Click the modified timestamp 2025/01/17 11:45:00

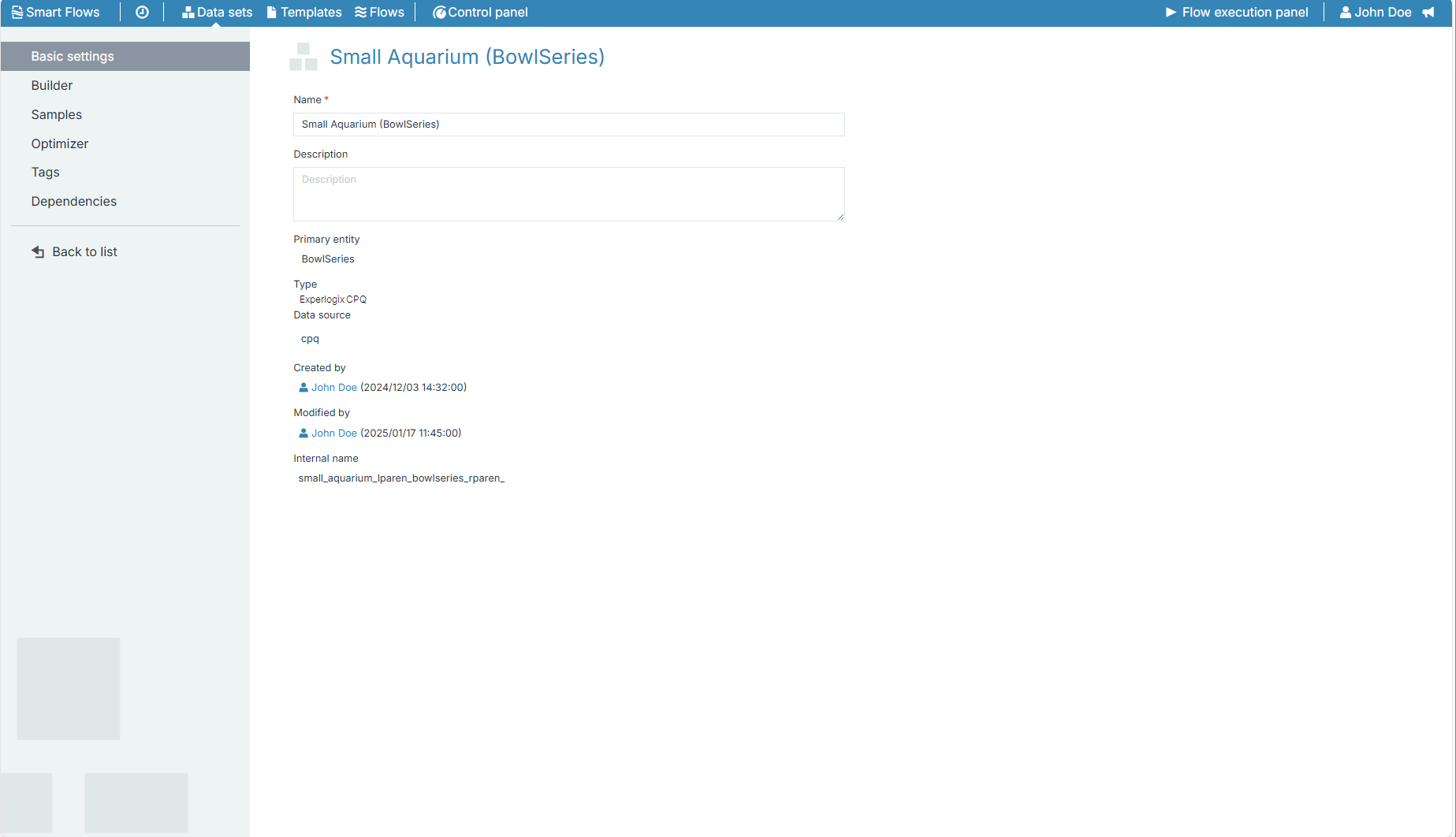click(411, 433)
